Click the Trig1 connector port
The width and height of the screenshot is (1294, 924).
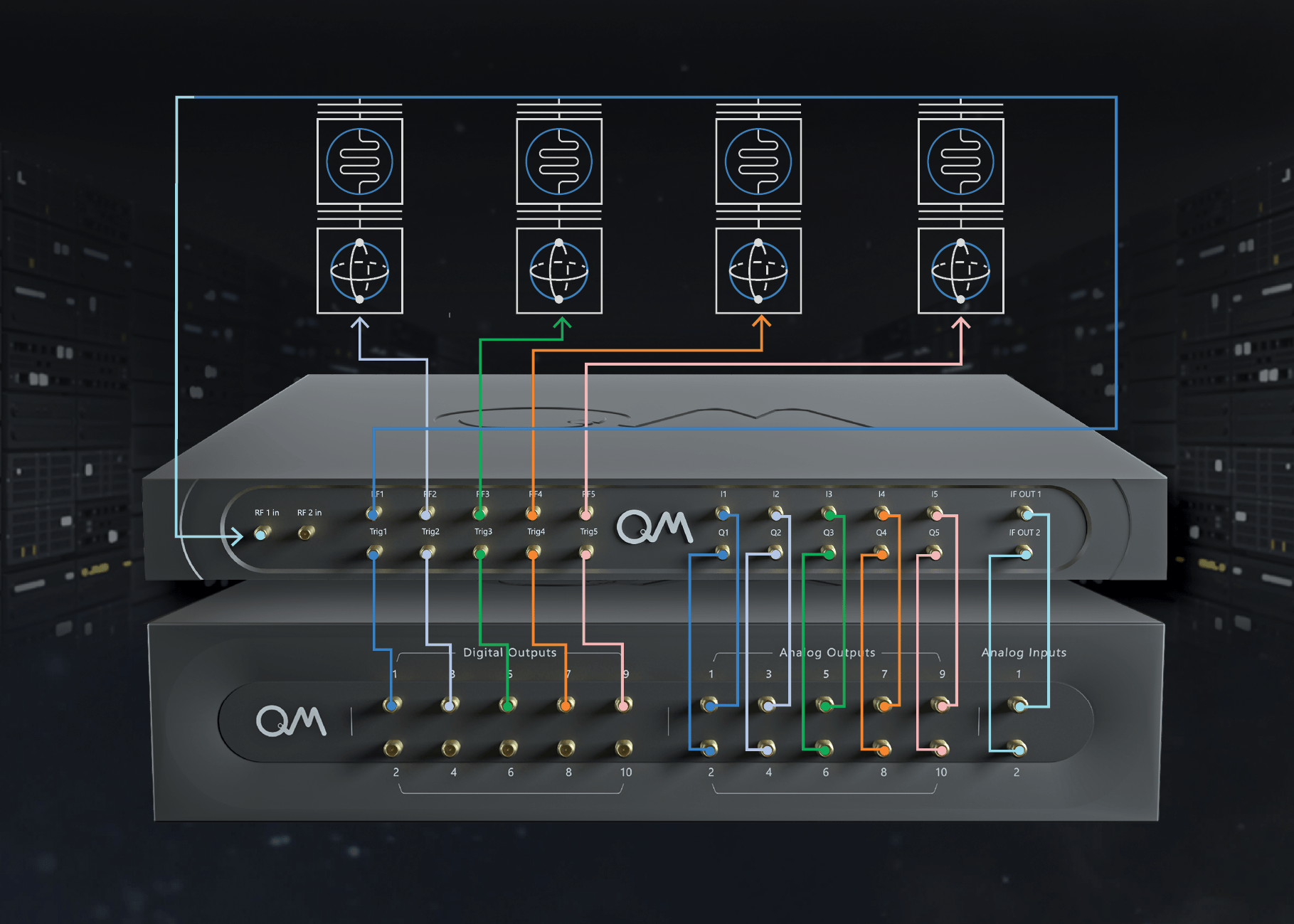coord(374,552)
